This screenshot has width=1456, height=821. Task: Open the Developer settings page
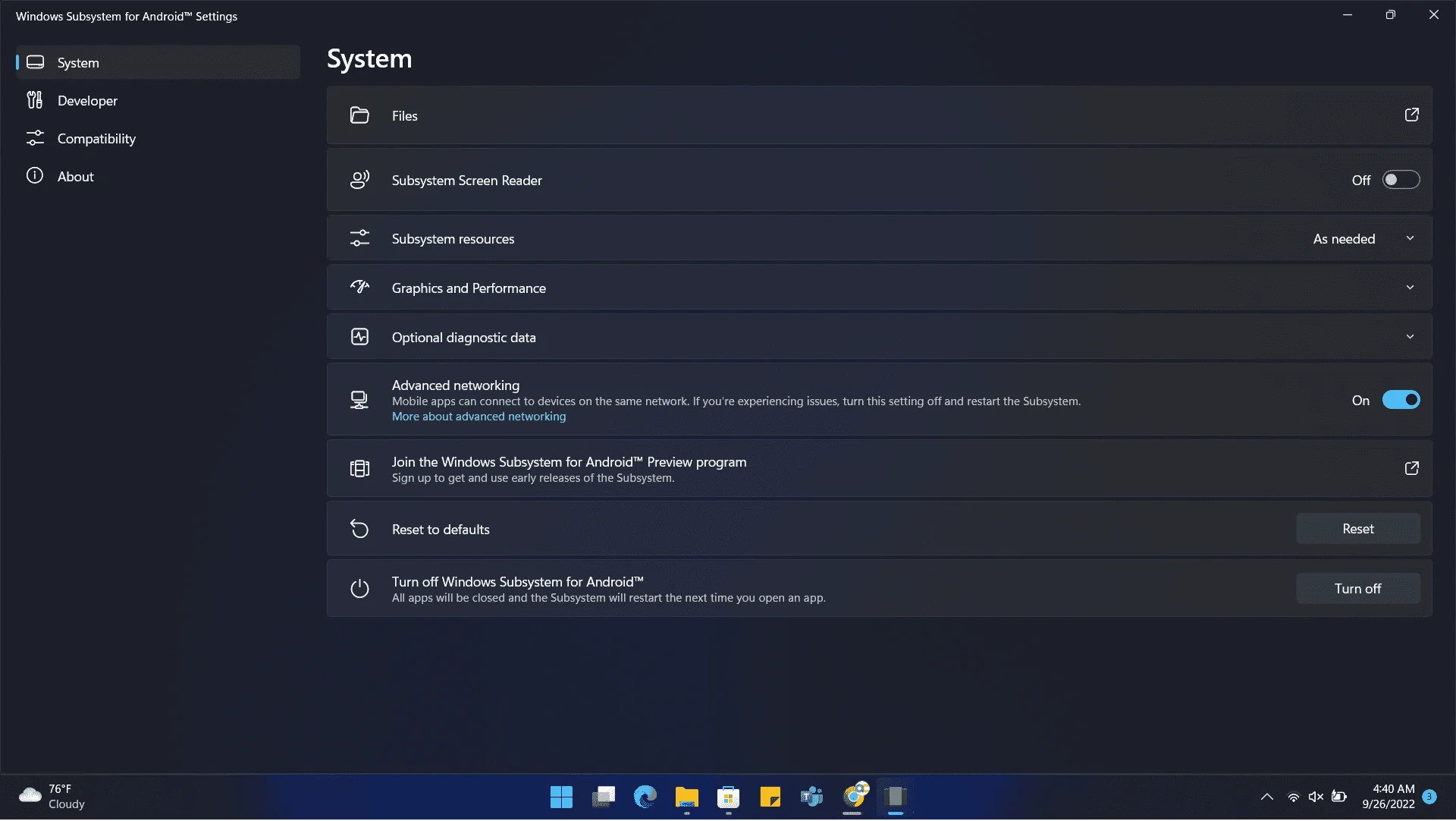158,100
